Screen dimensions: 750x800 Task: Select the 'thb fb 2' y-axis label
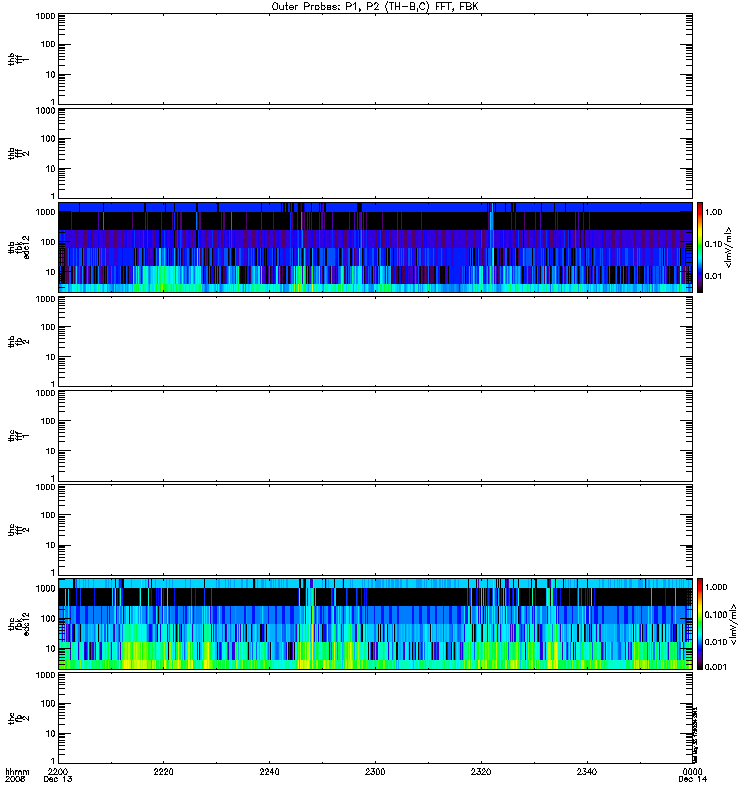(x=19, y=341)
